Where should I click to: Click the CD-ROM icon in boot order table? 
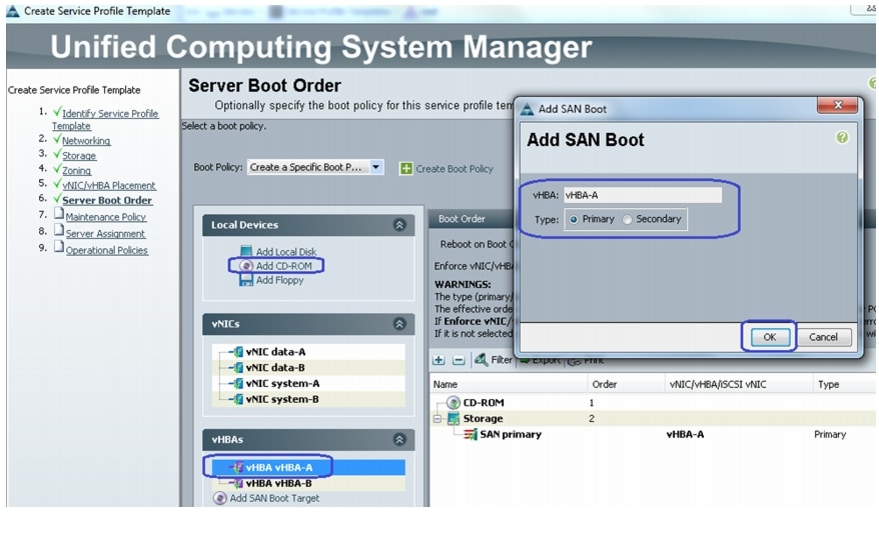[453, 403]
